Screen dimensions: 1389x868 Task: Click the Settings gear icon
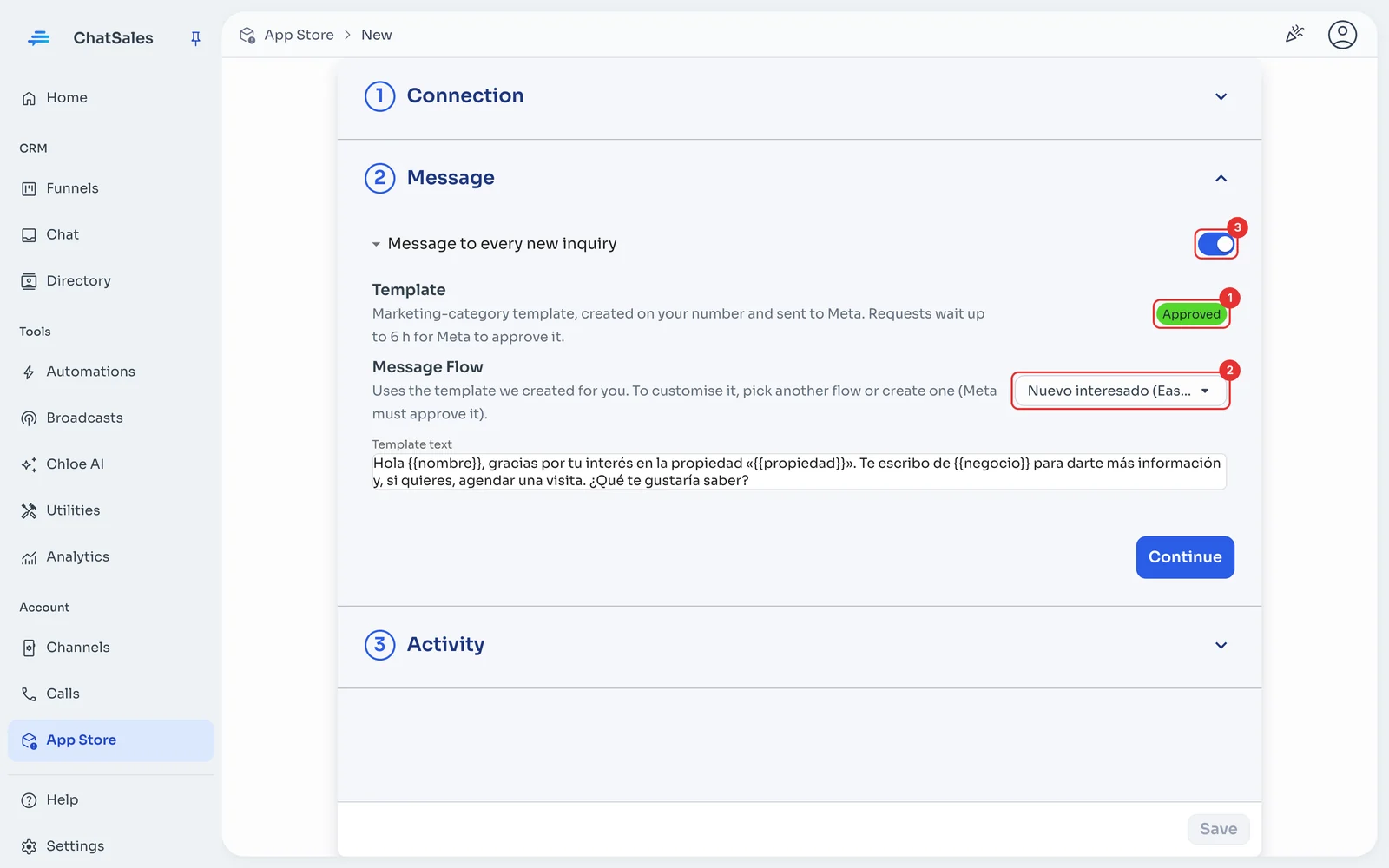click(29, 846)
